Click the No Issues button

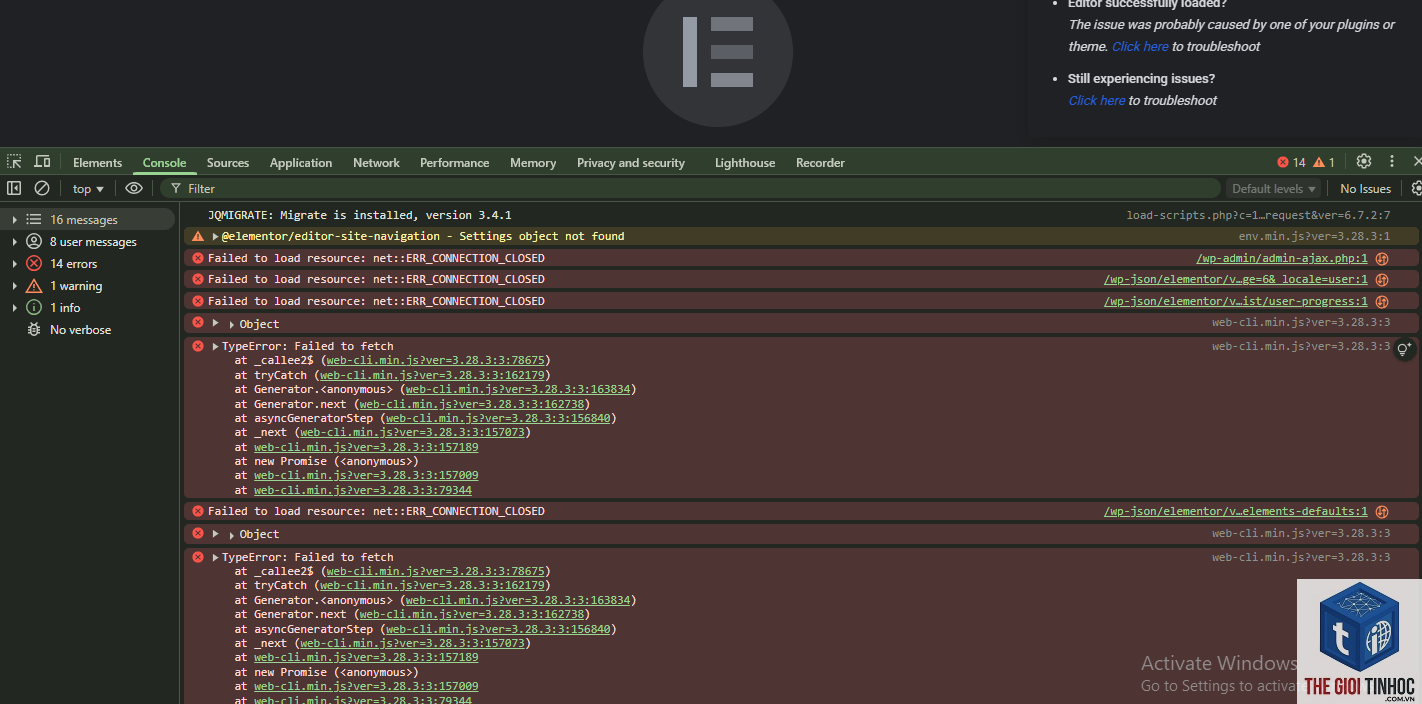coord(1365,188)
